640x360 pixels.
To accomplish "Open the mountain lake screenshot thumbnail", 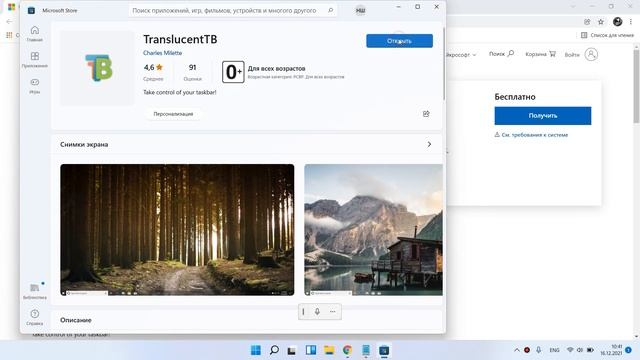I will coord(373,230).
